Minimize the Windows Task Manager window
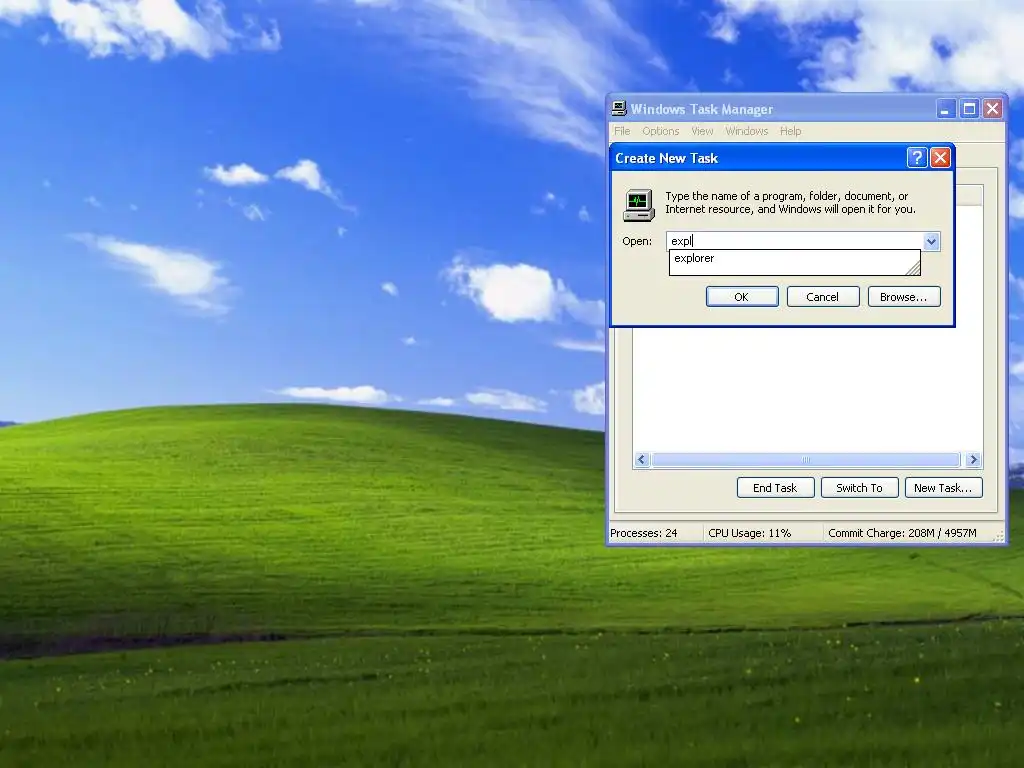This screenshot has width=1024, height=768. tap(946, 109)
